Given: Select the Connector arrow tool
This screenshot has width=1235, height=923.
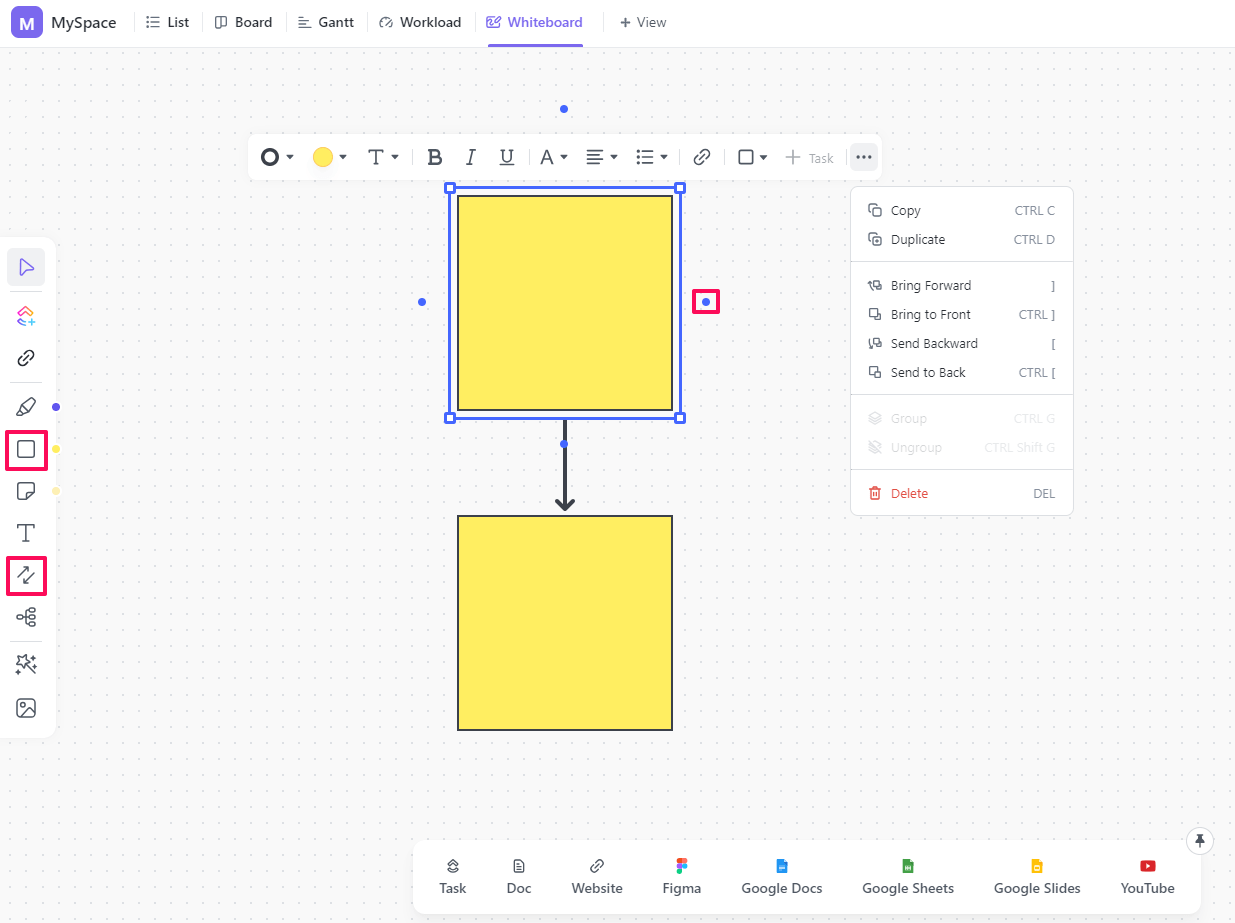Looking at the screenshot, I should pyautogui.click(x=26, y=575).
